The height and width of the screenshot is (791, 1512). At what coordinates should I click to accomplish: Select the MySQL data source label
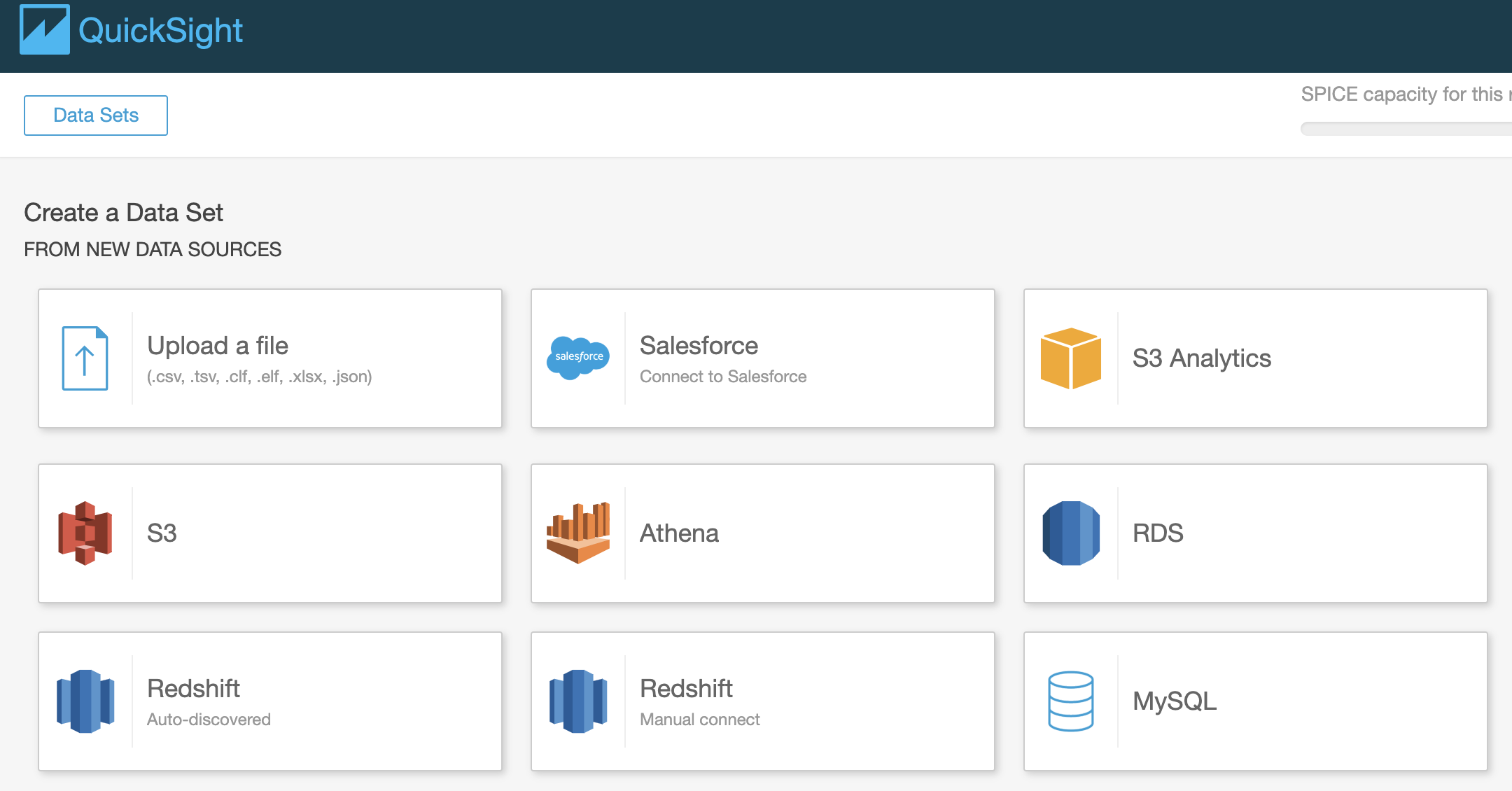1175,701
